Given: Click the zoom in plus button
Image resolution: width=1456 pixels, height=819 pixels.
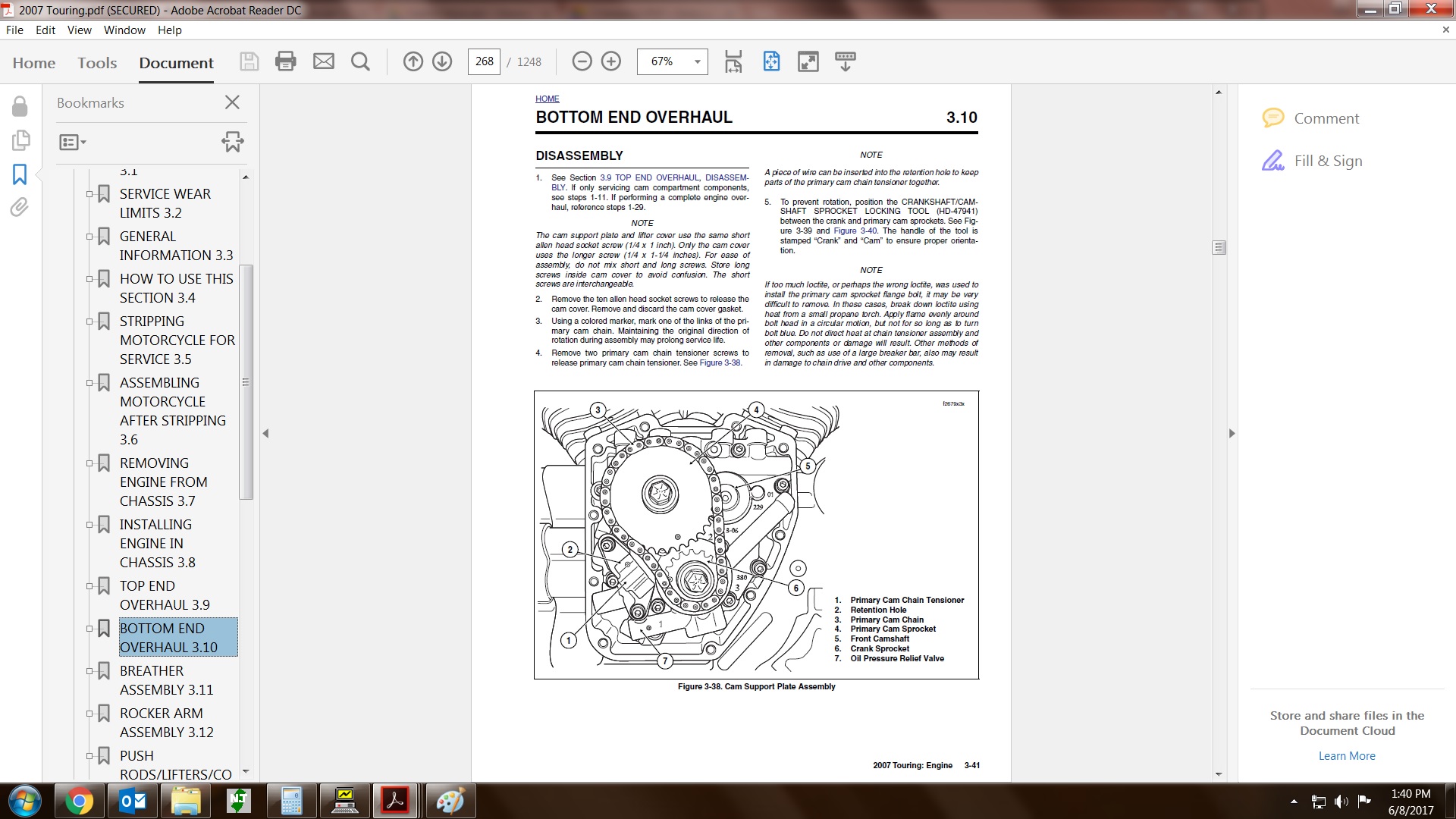Looking at the screenshot, I should click(x=611, y=61).
